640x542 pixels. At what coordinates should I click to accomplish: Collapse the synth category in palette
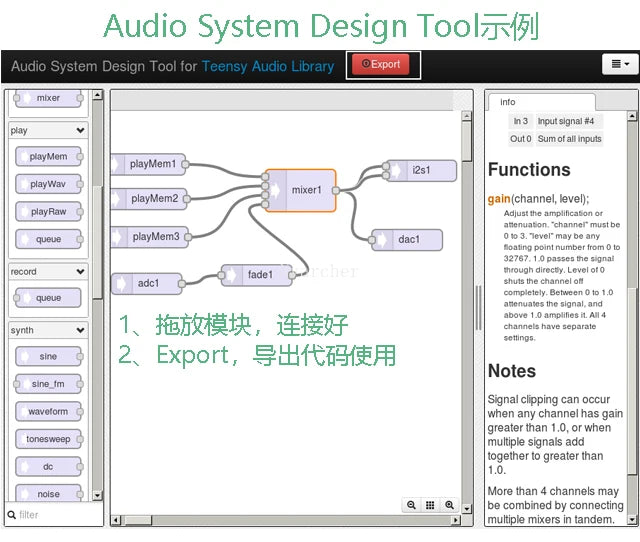[x=80, y=330]
